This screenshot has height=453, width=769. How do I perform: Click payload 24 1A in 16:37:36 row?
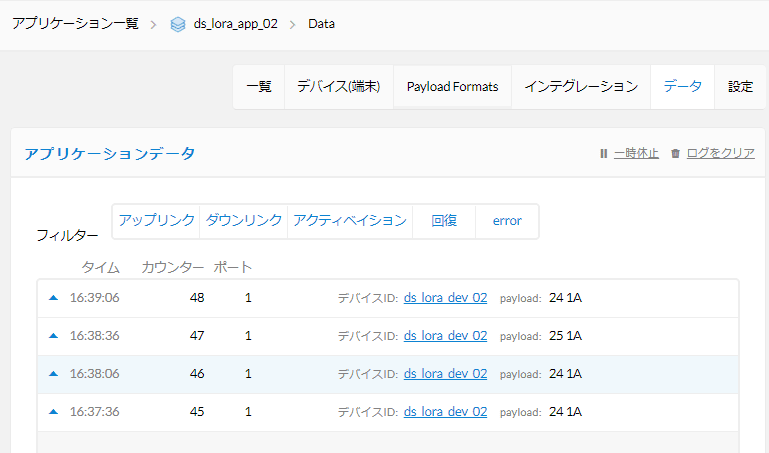[565, 412]
